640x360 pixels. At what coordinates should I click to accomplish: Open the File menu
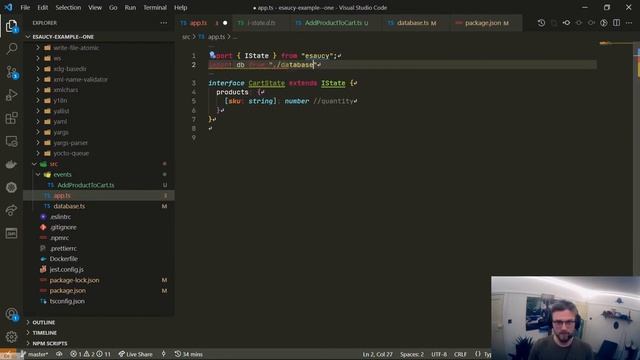click(25, 7)
